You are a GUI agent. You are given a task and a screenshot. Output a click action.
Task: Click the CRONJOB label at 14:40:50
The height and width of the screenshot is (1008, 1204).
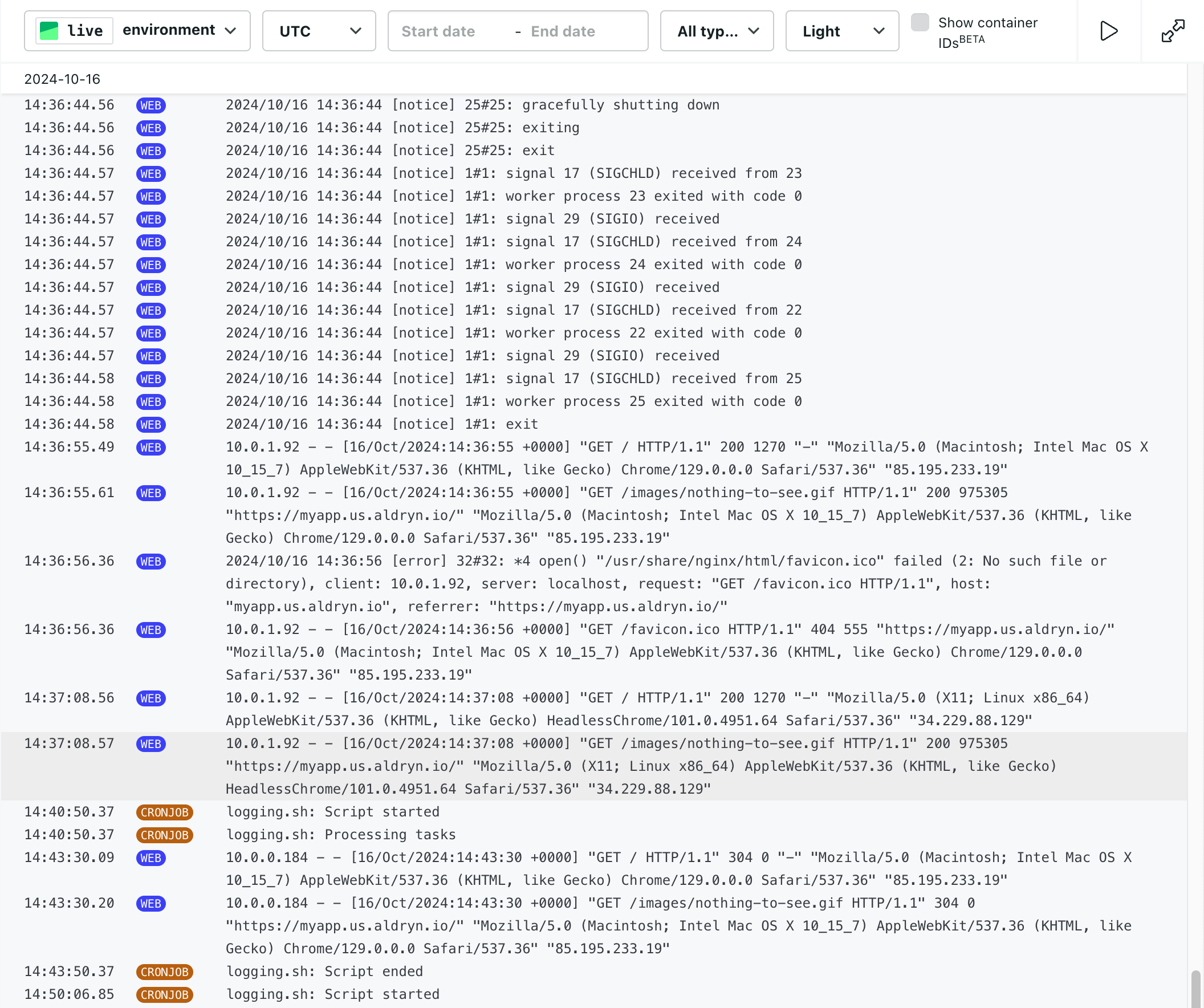coord(163,811)
